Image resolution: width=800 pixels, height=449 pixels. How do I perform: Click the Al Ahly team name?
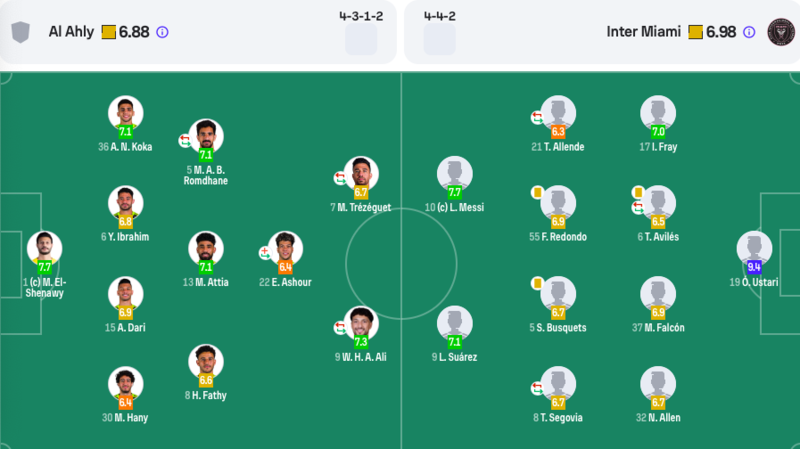click(71, 32)
